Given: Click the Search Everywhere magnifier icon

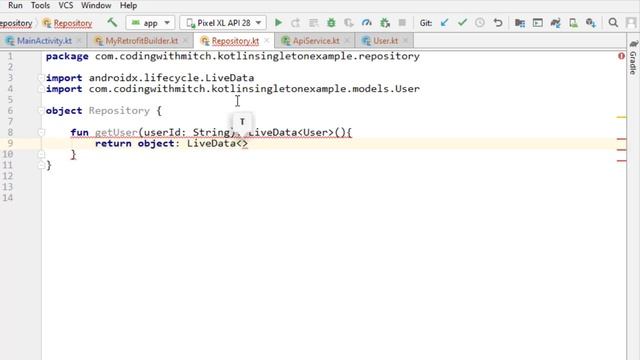Looking at the screenshot, I should coord(613,23).
